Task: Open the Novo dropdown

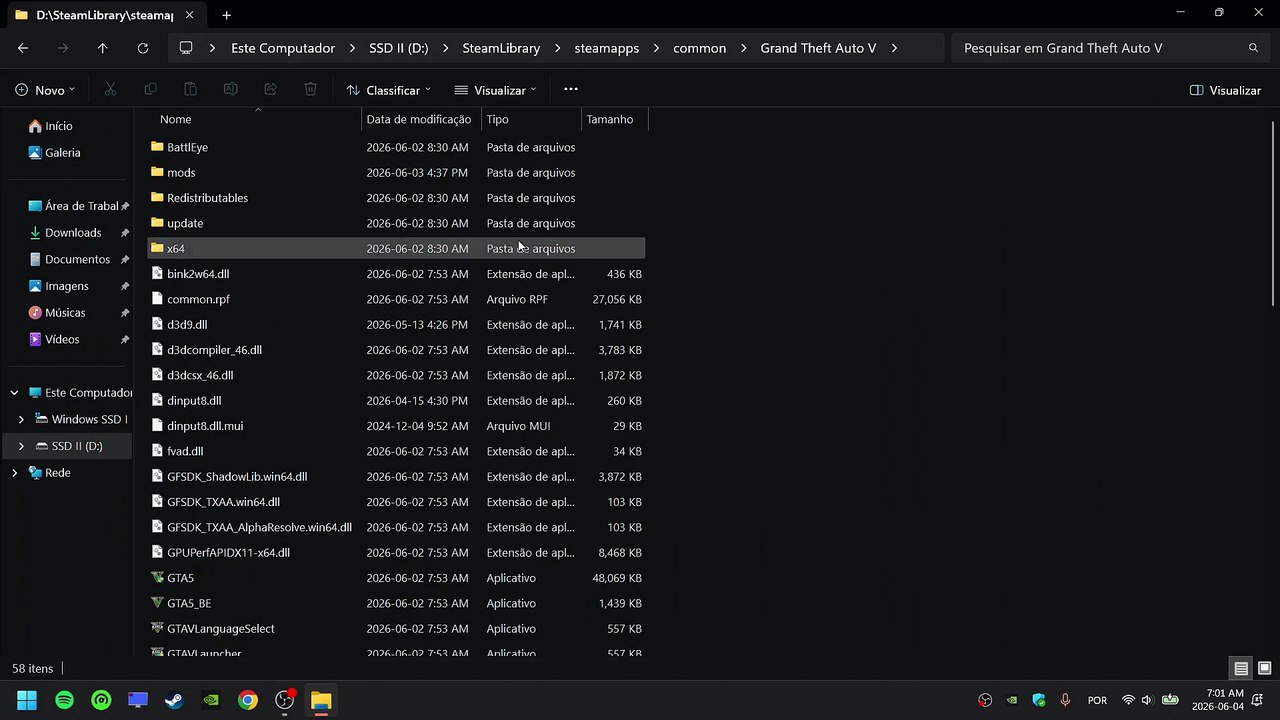Action: (45, 90)
